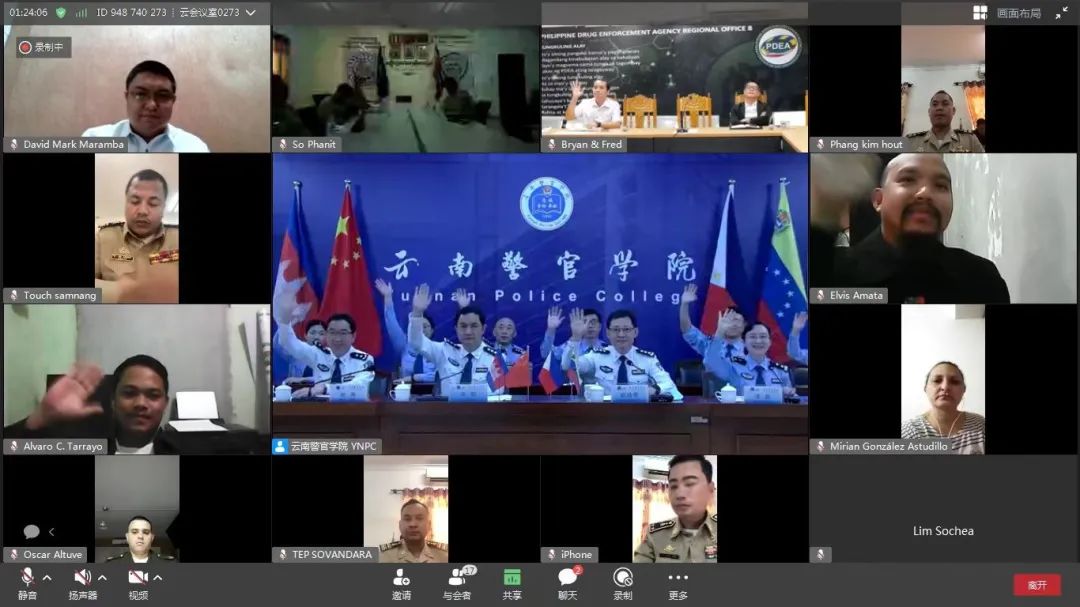Screen dimensions: 1080x607
Task: Expand the video options arrow
Action: coord(158,577)
